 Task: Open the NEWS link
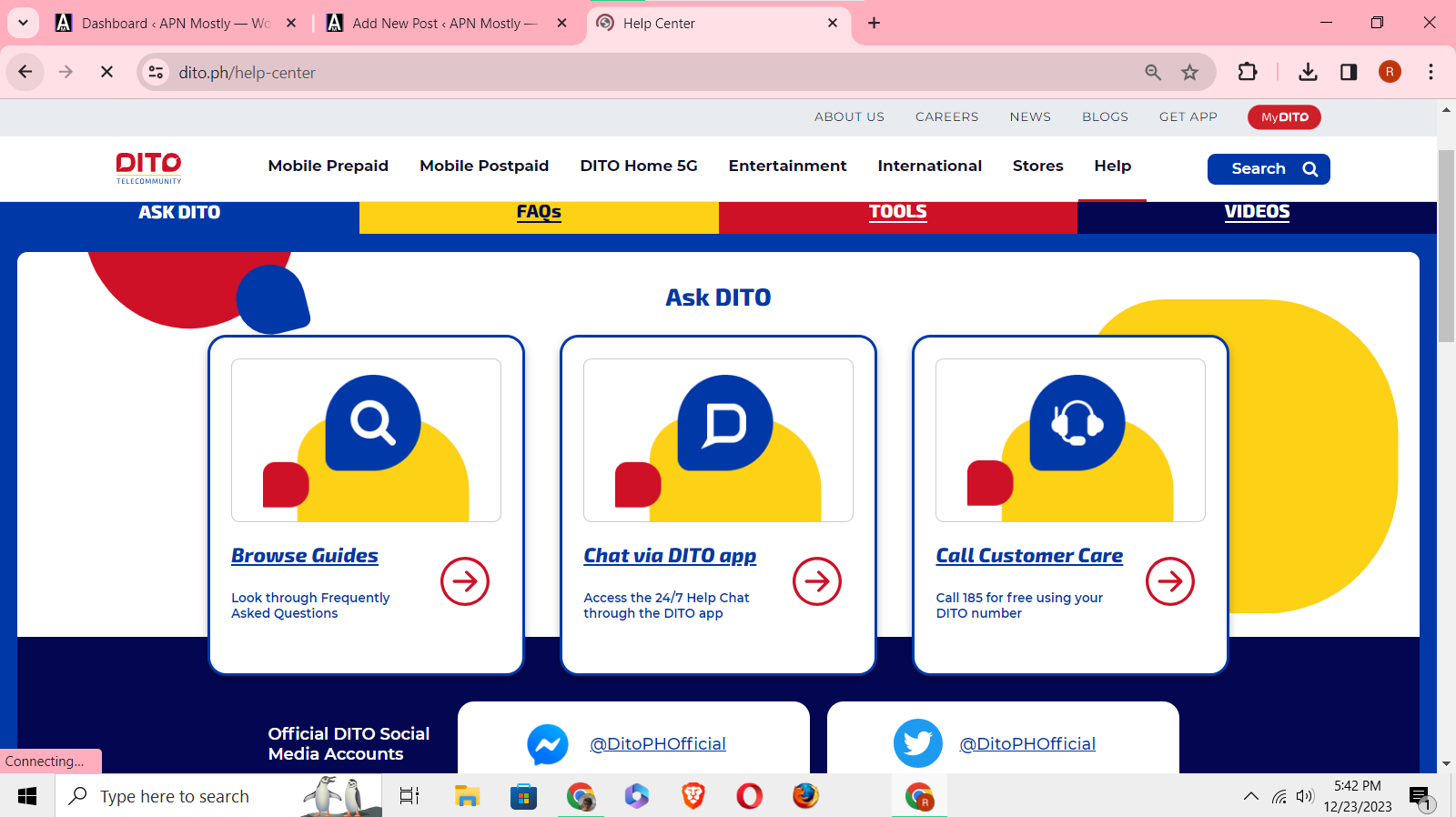(1030, 116)
